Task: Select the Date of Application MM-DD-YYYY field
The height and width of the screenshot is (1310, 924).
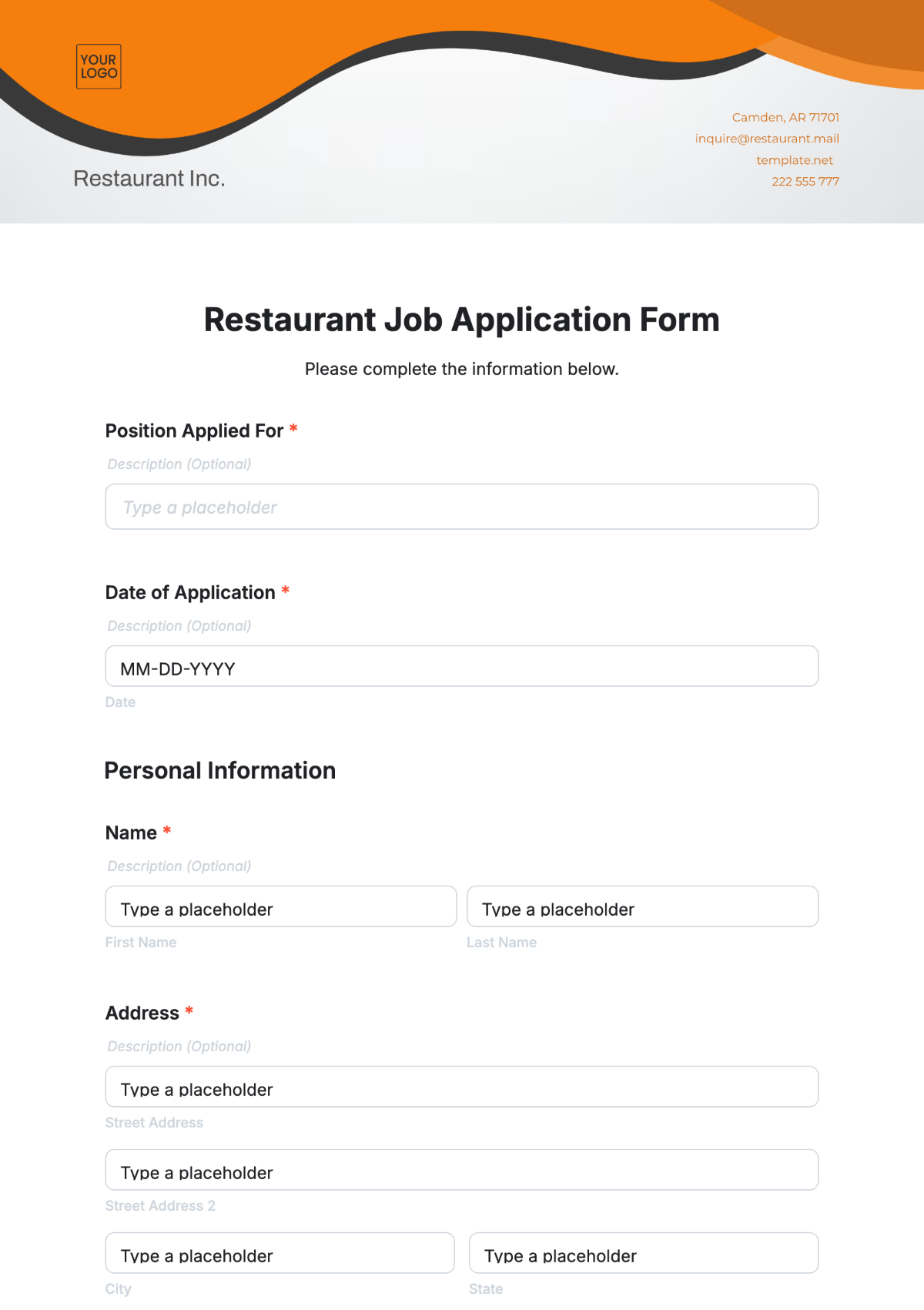Action: point(462,666)
